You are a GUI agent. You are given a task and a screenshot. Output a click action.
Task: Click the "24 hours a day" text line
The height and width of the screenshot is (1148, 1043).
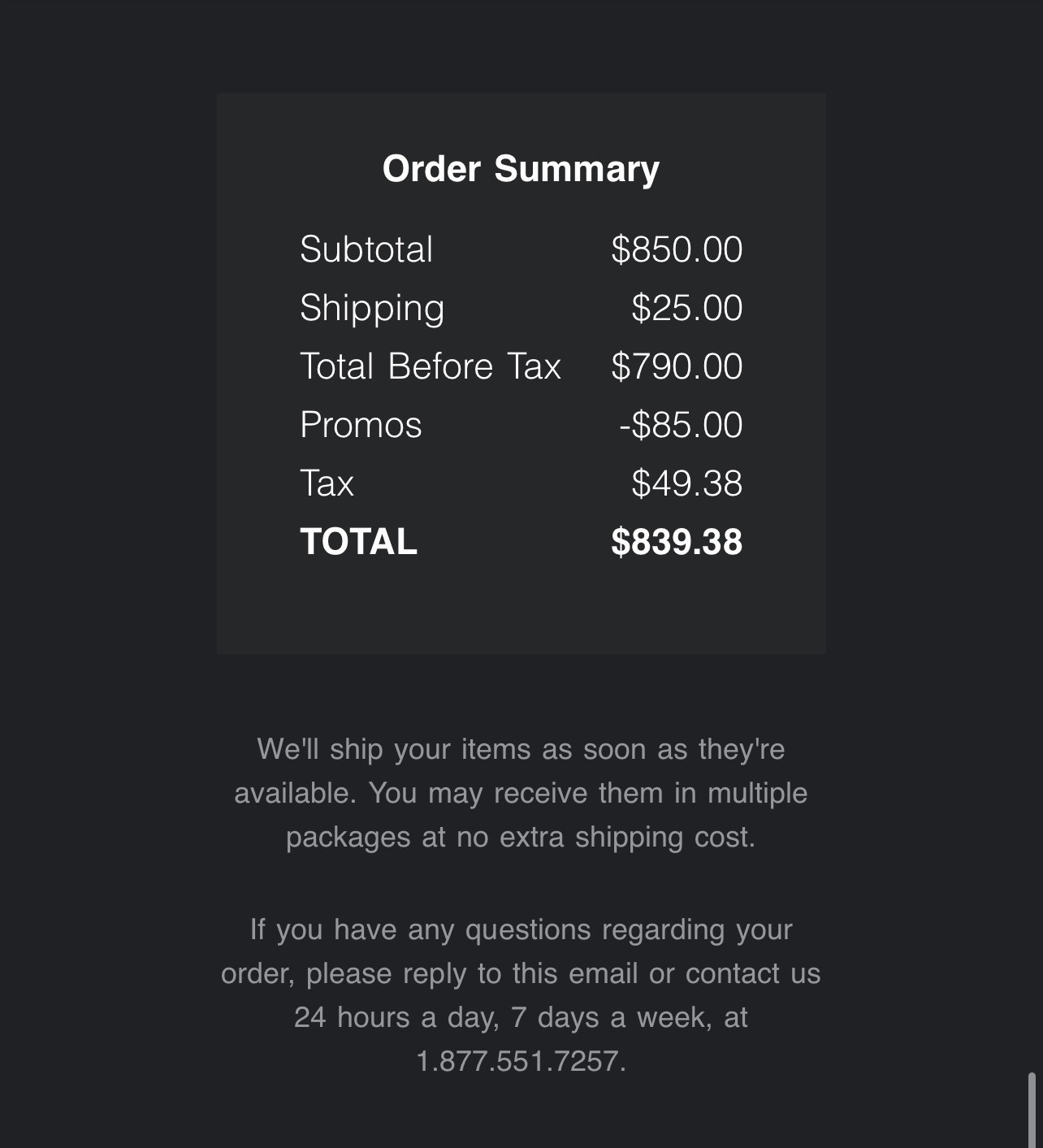coord(521,1017)
